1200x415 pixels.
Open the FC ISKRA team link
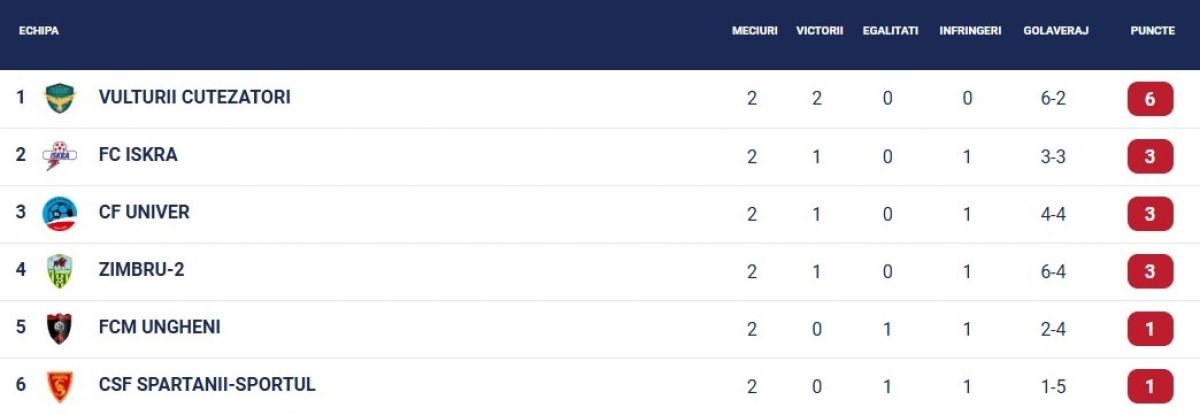138,155
